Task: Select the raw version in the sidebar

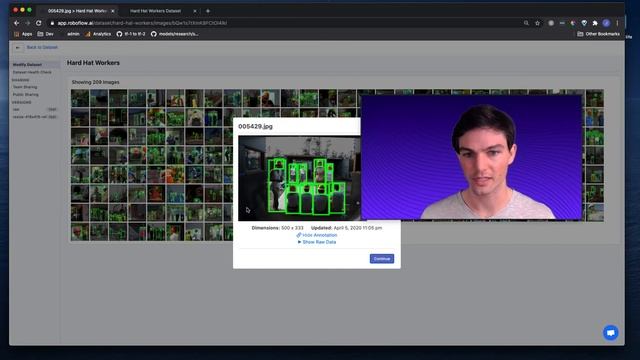Action: point(34,109)
